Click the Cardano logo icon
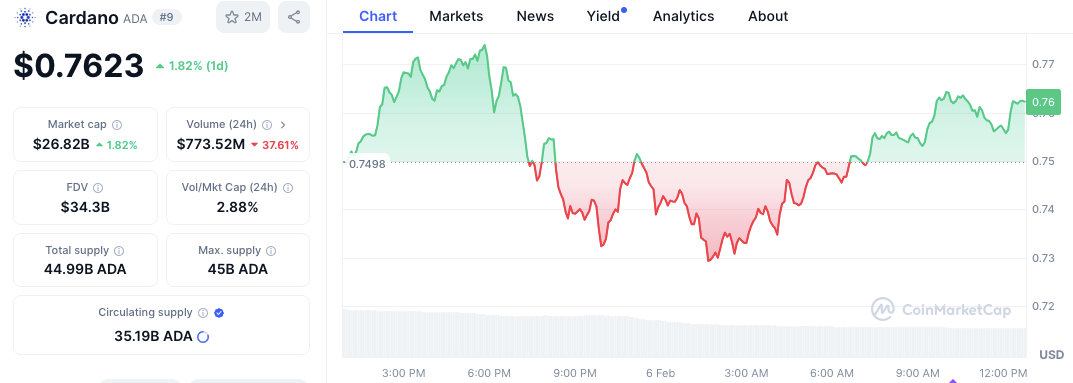The height and width of the screenshot is (383, 1073). click(x=25, y=18)
